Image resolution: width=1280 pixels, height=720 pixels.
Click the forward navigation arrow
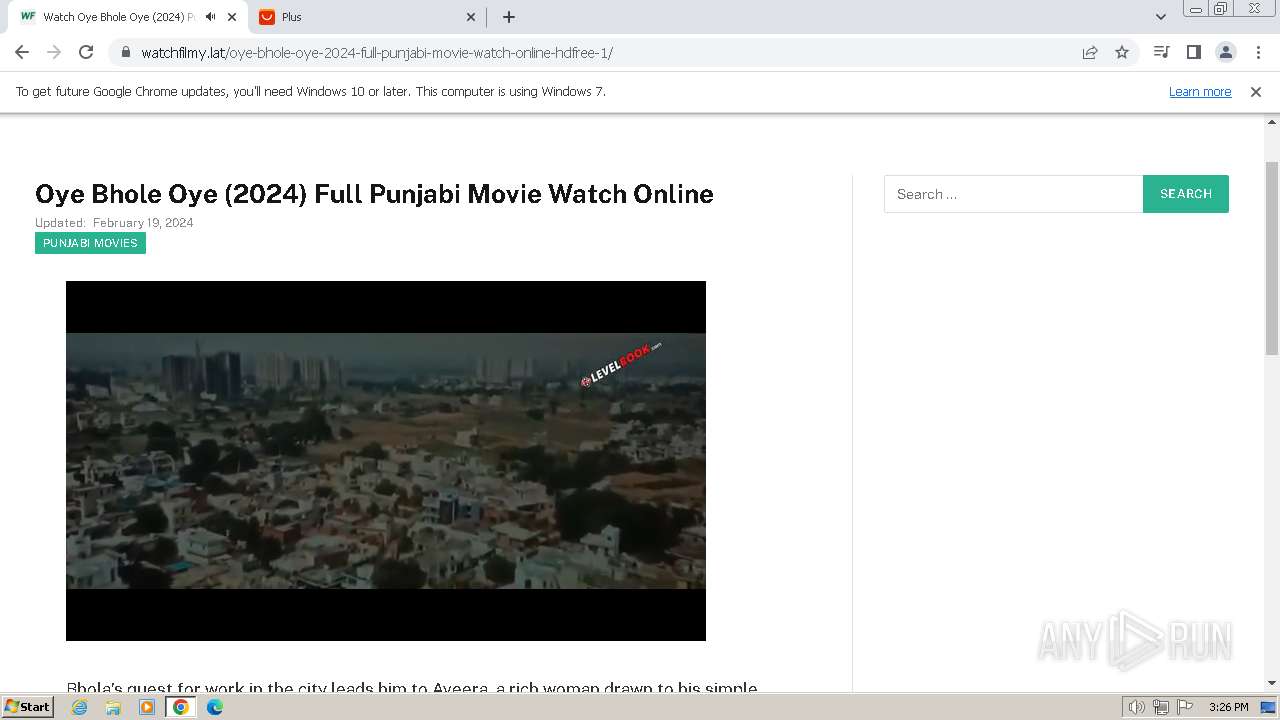54,52
